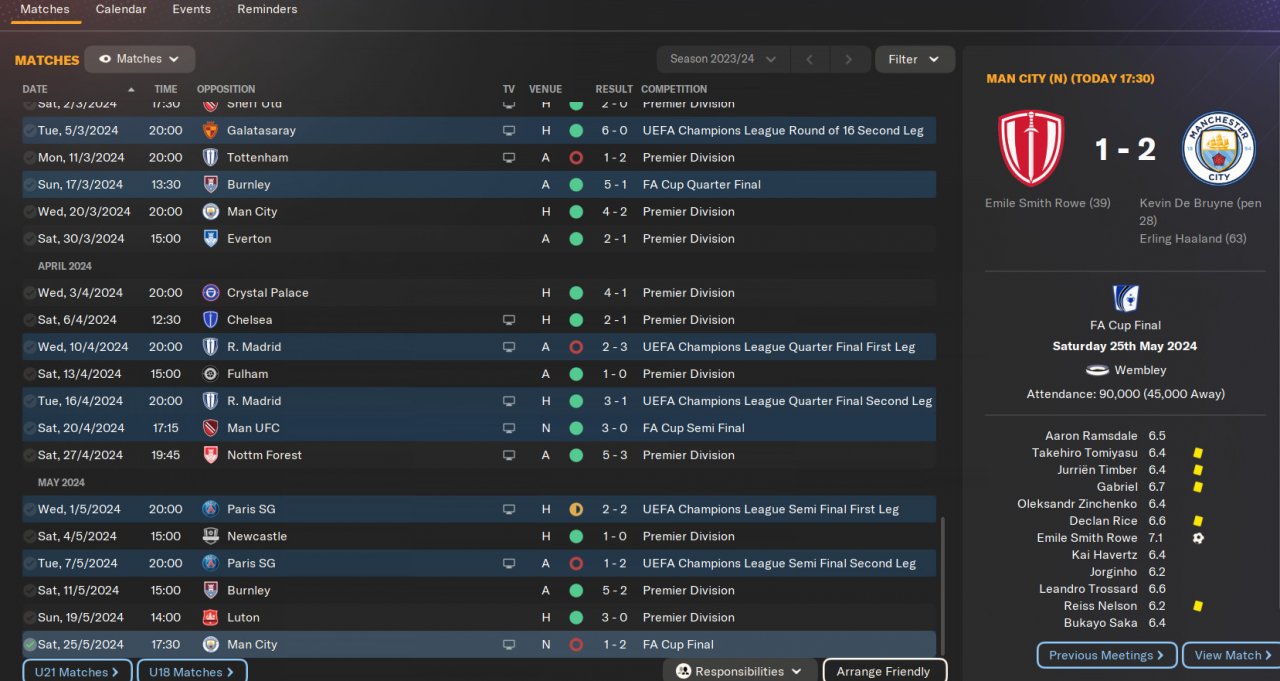This screenshot has height=681, width=1280.
Task: Click the TV icon in the Chelsea row
Action: coord(509,320)
